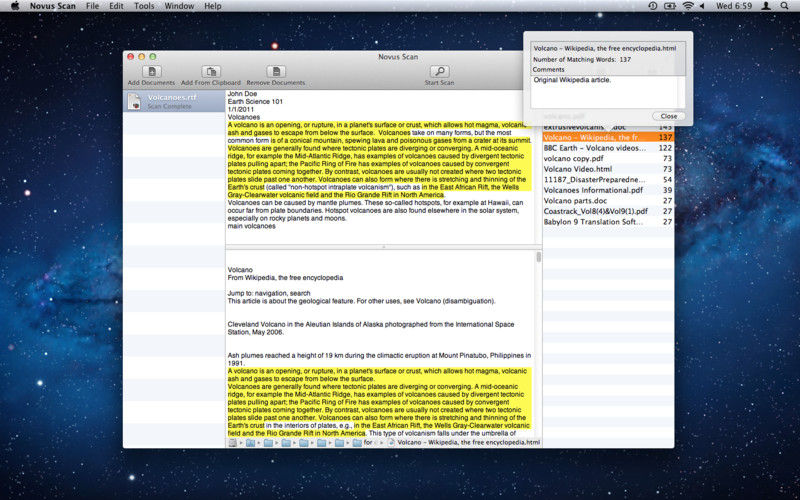The image size is (800, 500).
Task: Click the Time Machine menu bar icon
Action: point(653,6)
